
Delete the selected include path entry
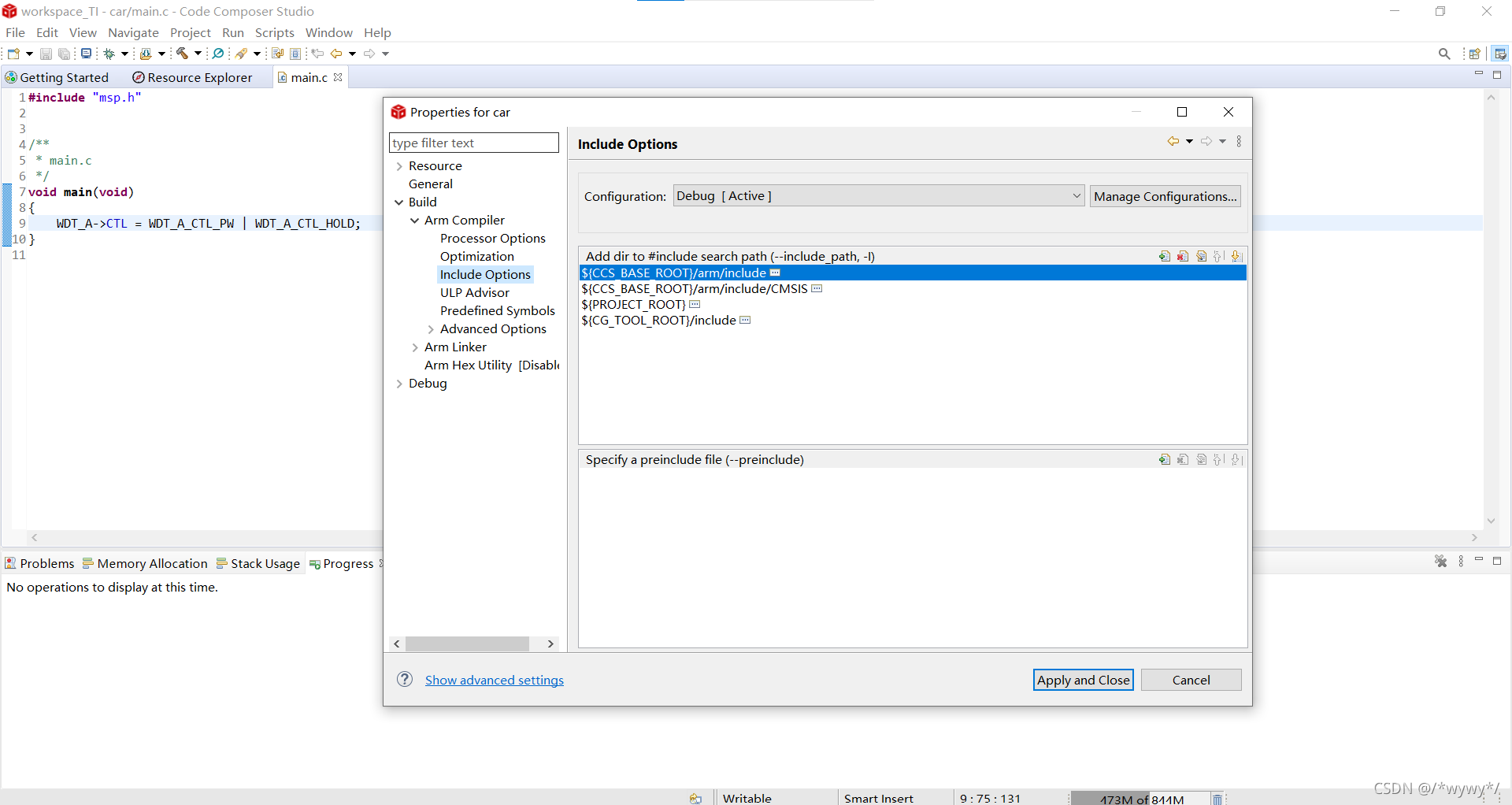click(x=1183, y=256)
